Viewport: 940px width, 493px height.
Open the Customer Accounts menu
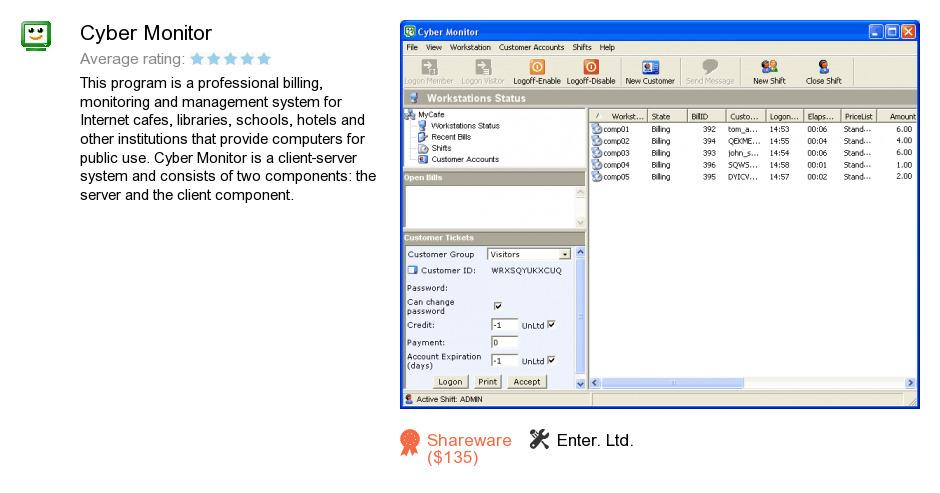tap(531, 47)
